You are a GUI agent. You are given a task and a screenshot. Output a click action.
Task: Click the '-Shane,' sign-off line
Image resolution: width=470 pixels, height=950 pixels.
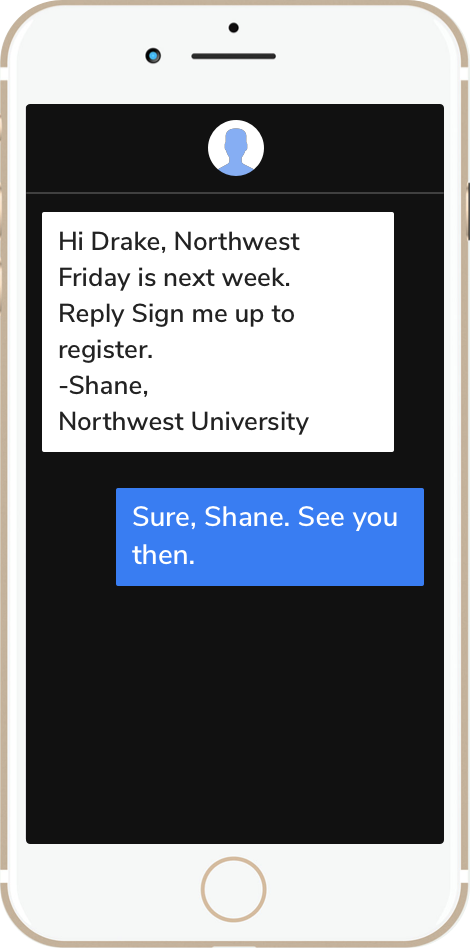(104, 386)
